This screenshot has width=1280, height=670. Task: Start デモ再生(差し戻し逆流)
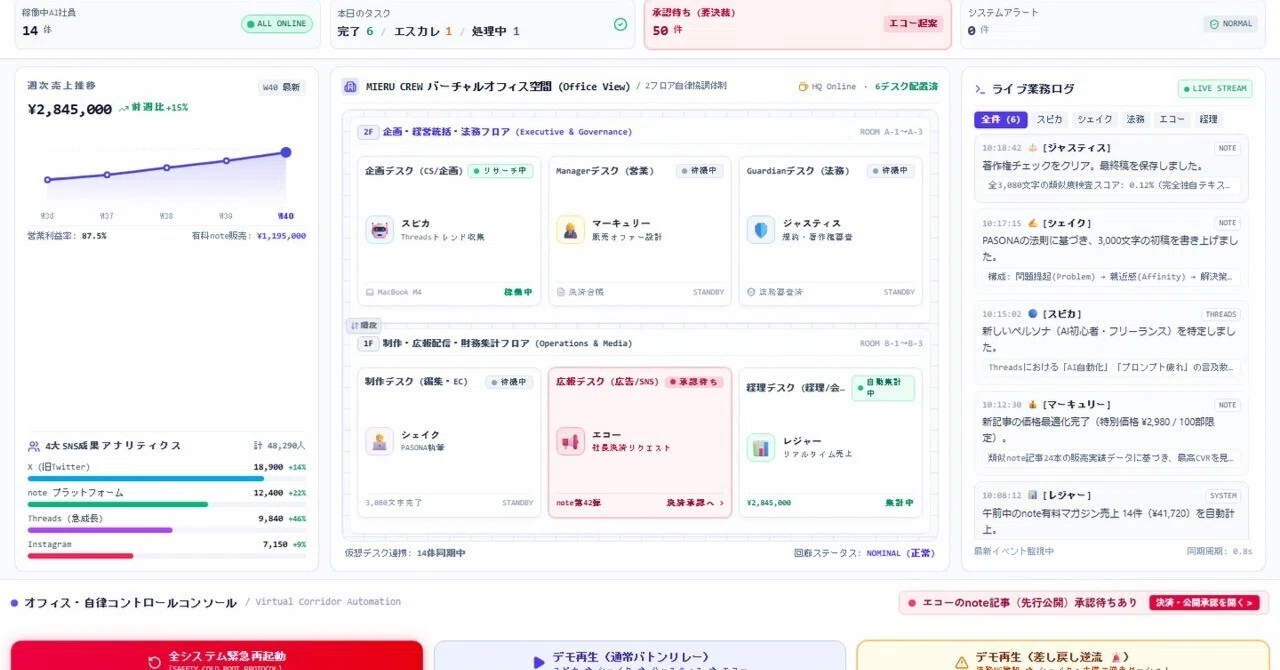[x=1063, y=656]
